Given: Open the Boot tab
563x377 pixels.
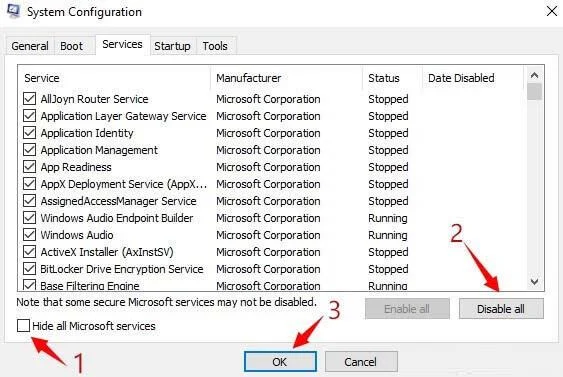Looking at the screenshot, I should pos(71,46).
